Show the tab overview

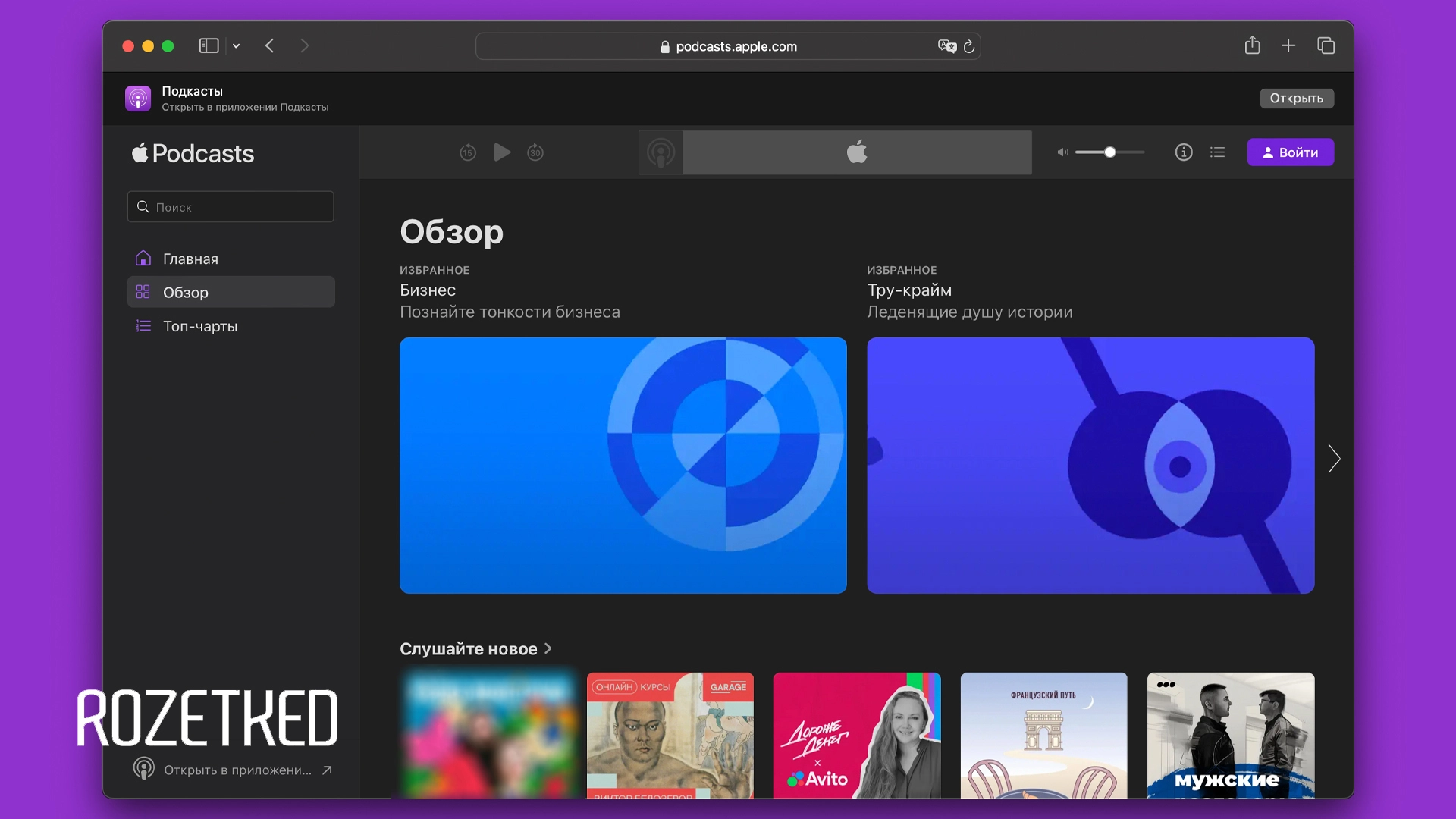[x=1326, y=45]
